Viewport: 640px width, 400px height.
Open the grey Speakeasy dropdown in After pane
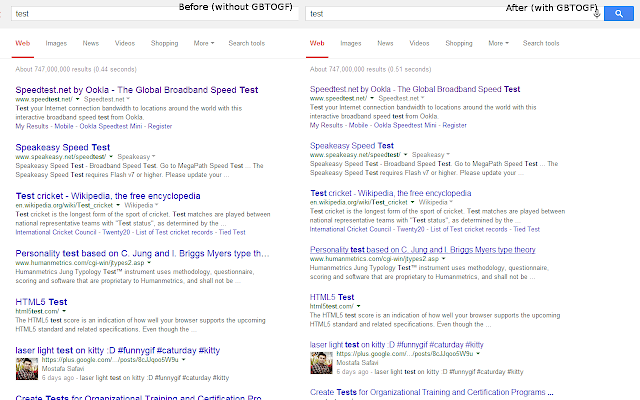[x=431, y=155]
